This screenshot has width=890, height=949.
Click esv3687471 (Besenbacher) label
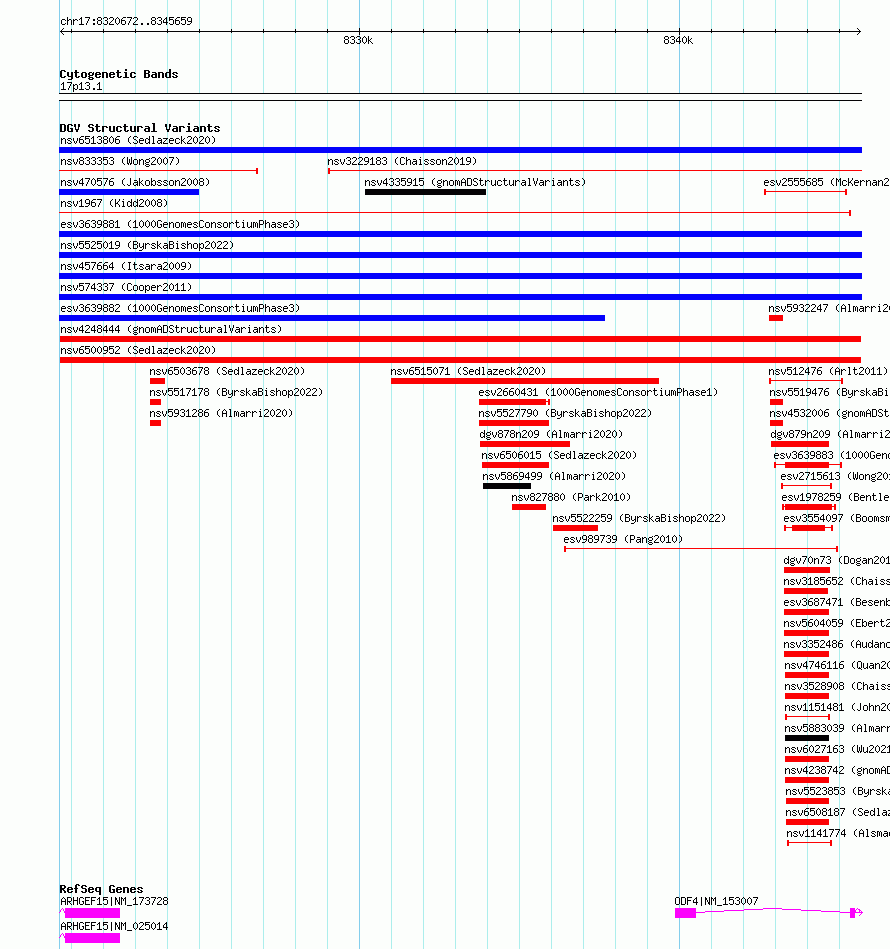[836, 602]
